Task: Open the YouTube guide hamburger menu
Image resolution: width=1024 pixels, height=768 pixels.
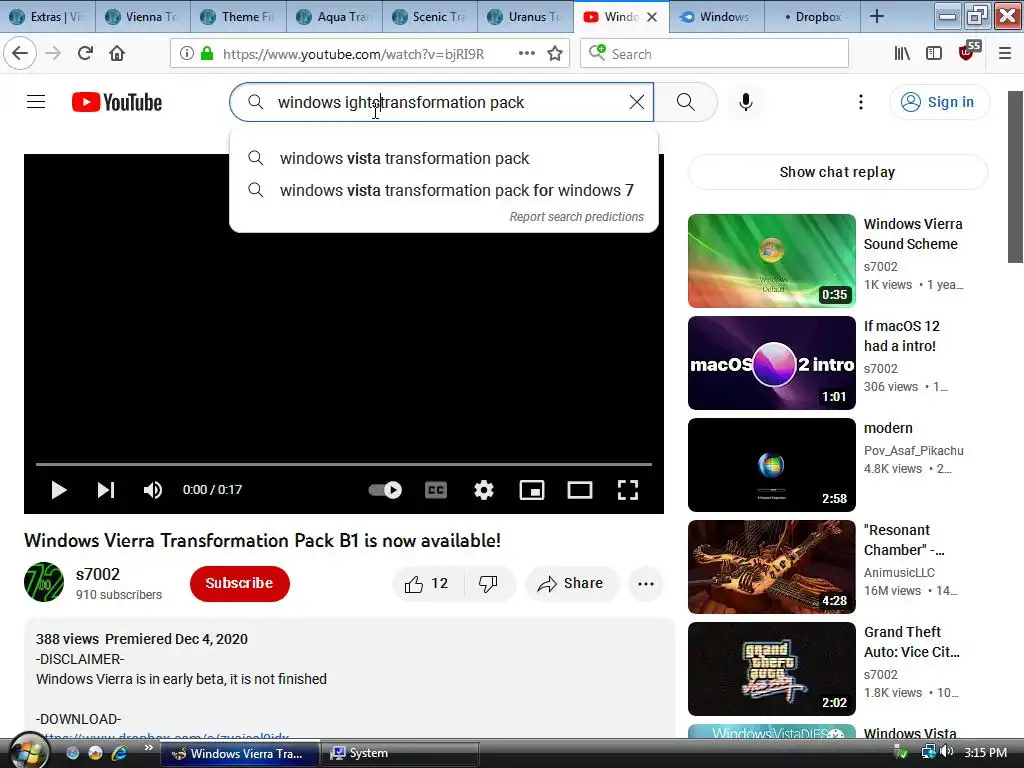Action: coord(36,102)
